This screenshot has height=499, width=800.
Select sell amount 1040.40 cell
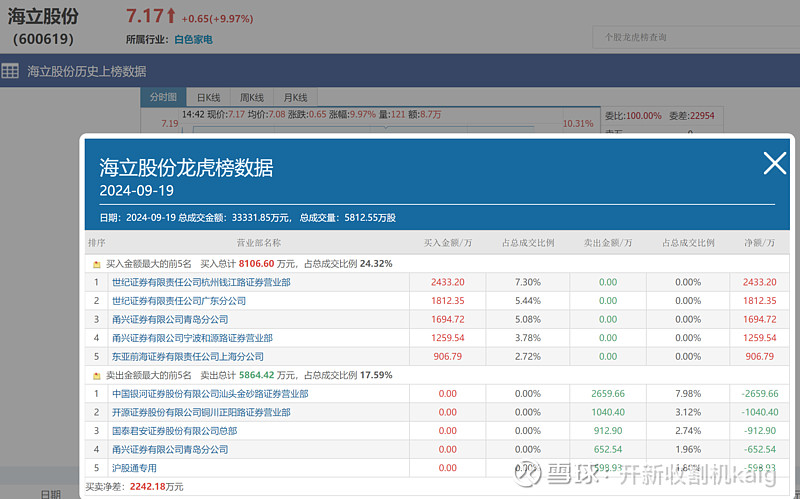608,412
